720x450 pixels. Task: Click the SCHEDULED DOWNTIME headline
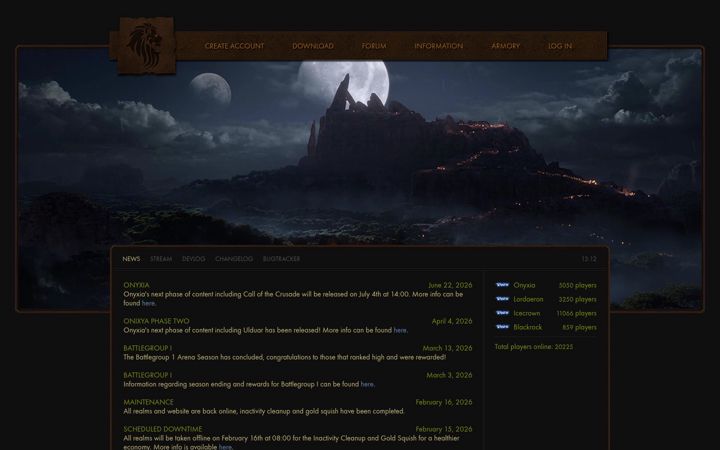pos(163,429)
